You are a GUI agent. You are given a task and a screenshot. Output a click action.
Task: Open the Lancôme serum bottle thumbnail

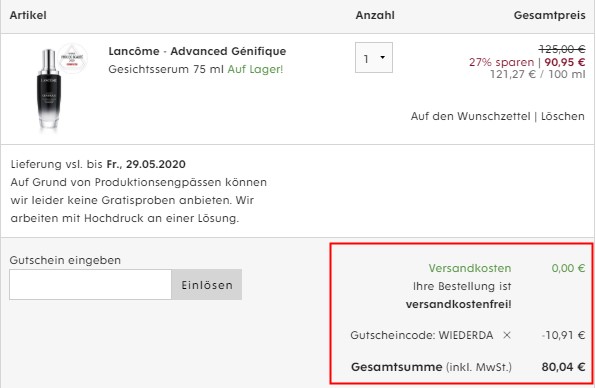coord(49,90)
